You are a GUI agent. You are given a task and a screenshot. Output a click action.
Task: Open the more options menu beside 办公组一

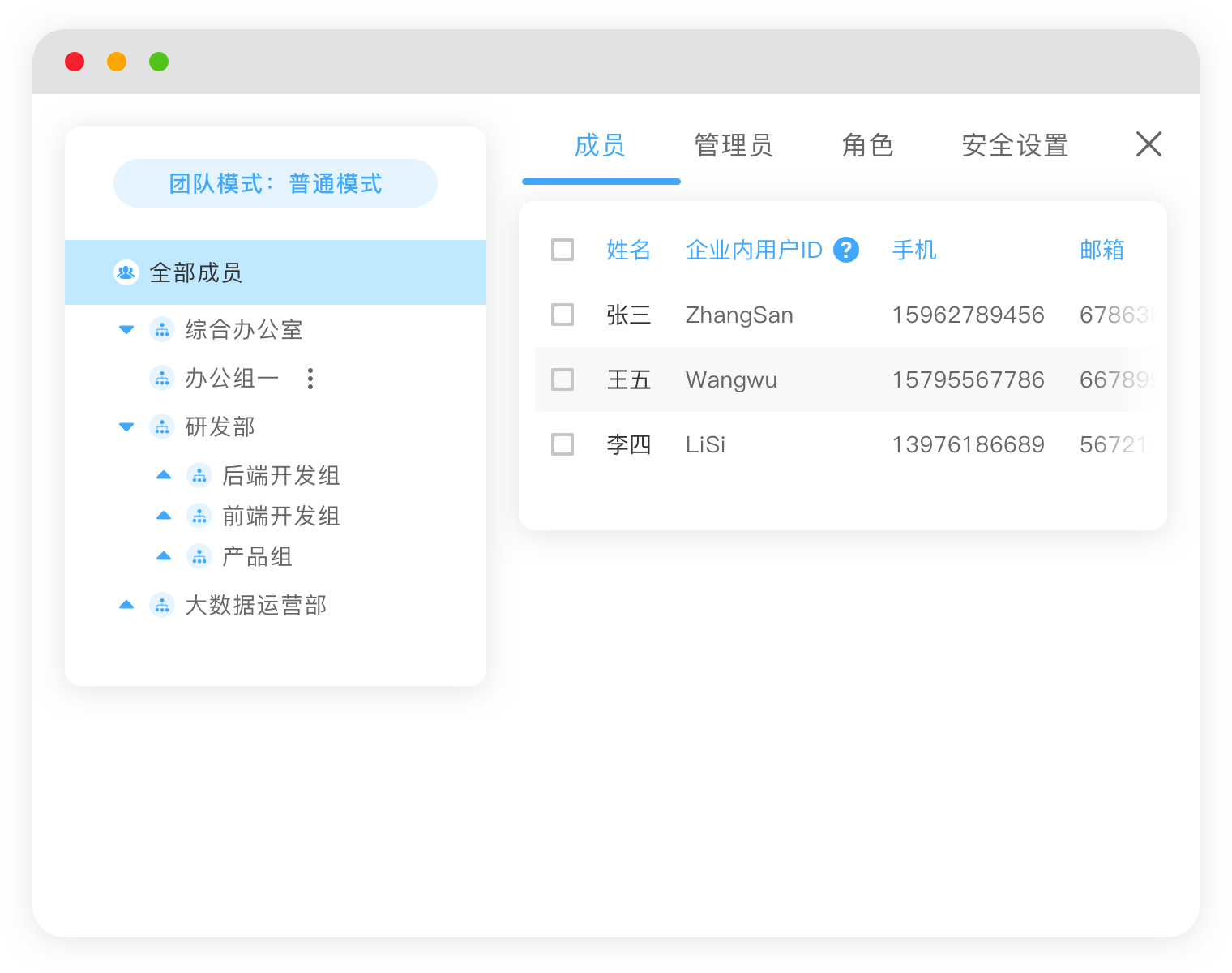point(310,378)
